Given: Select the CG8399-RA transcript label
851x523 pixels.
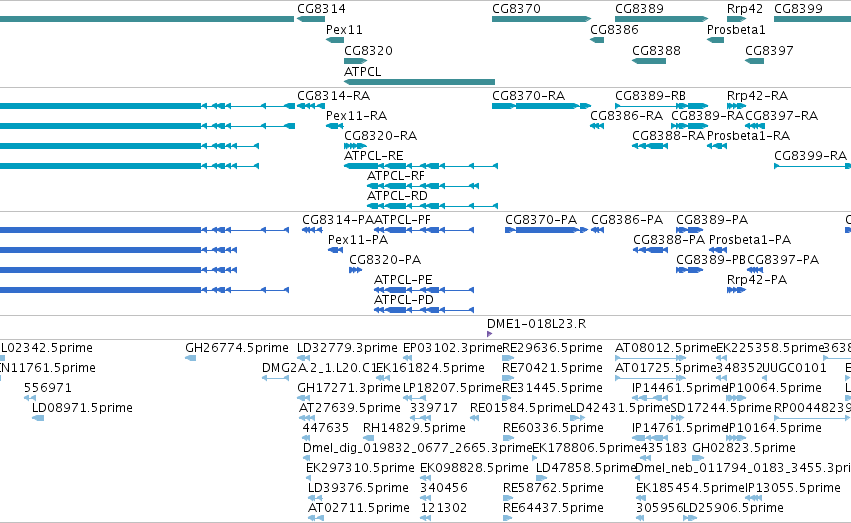Looking at the screenshot, I should [811, 156].
